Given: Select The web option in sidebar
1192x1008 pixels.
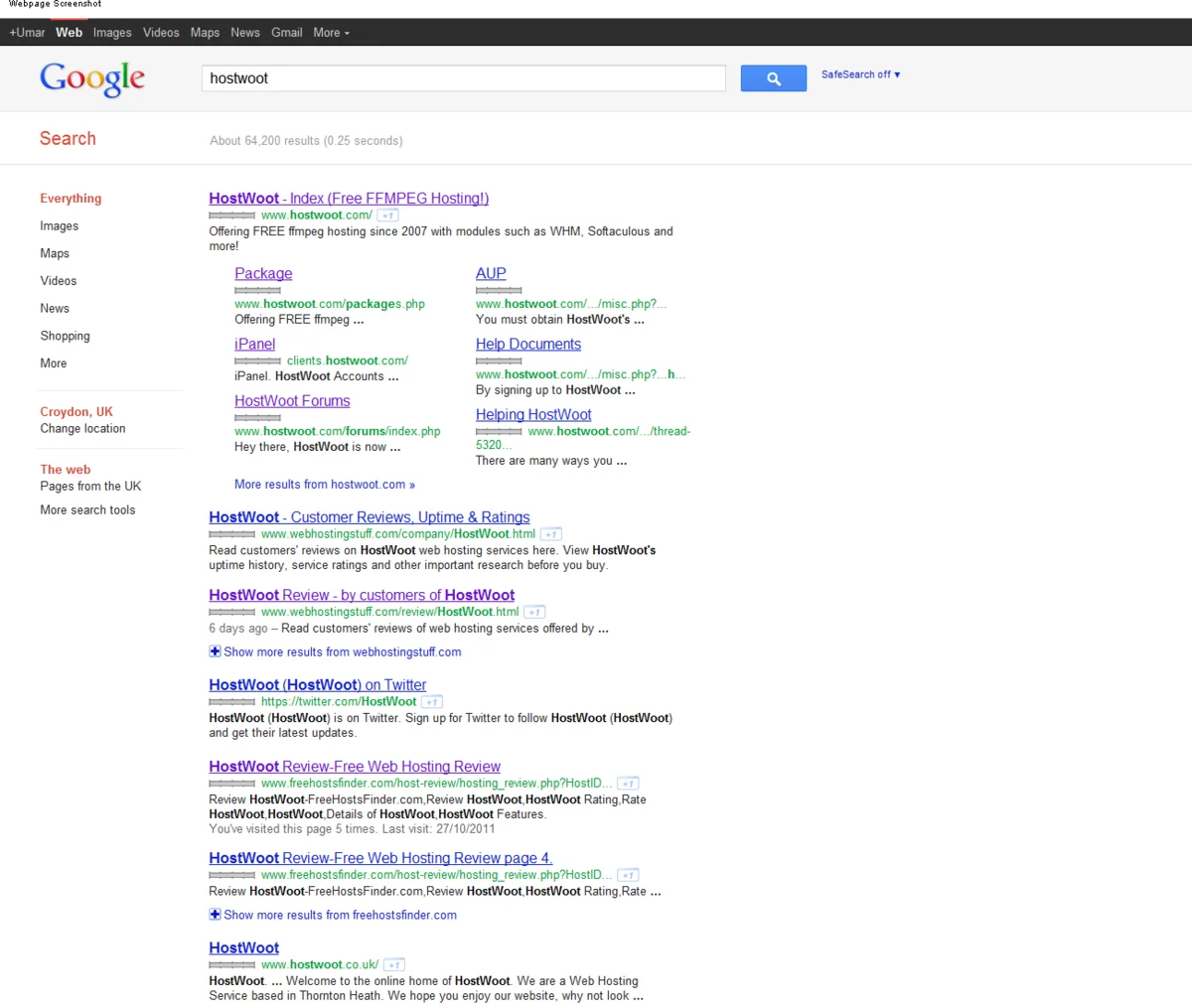Looking at the screenshot, I should (x=65, y=470).
